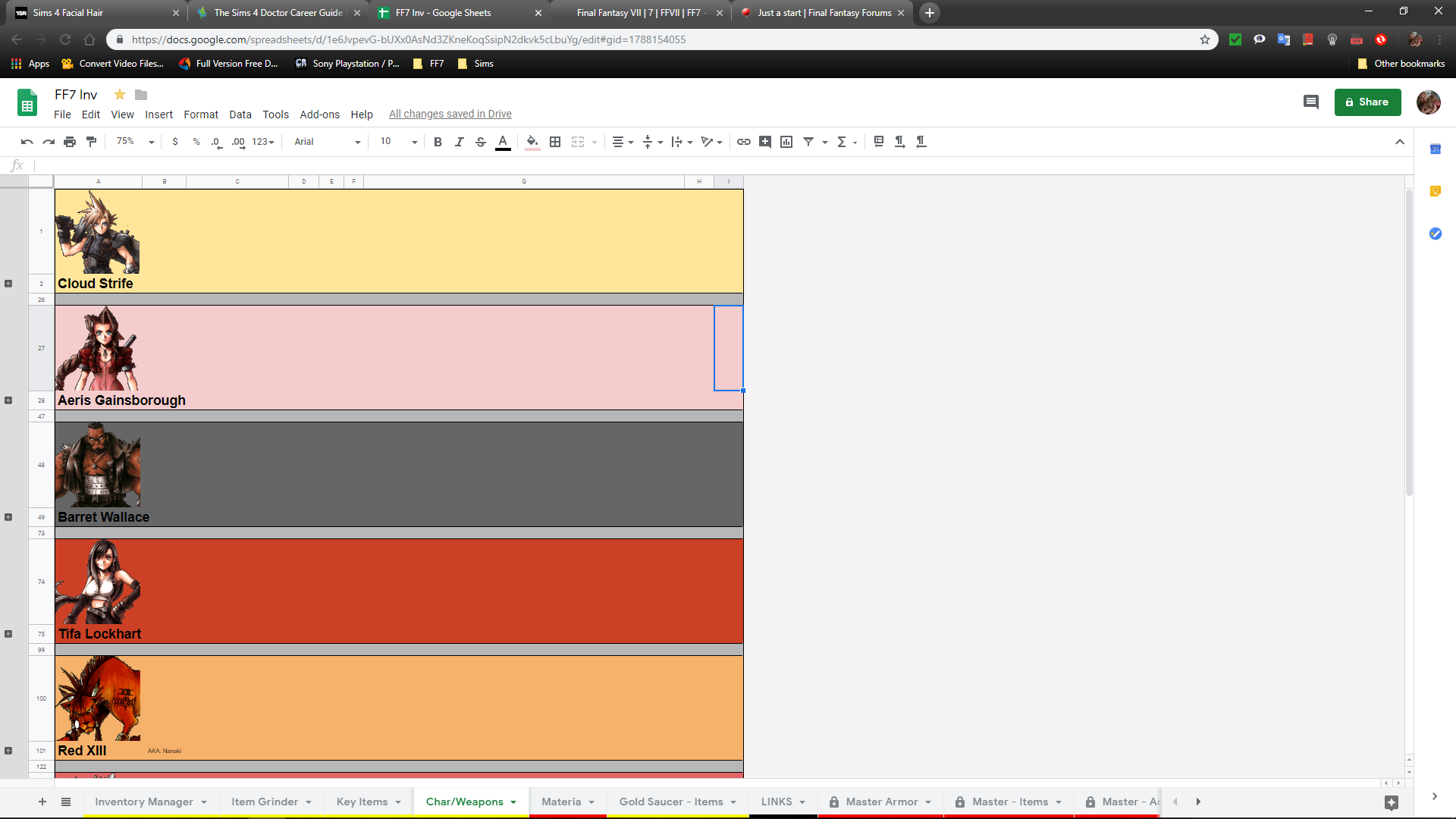This screenshot has height=819, width=1456.
Task: Open horizontal align dropdown
Action: click(623, 142)
